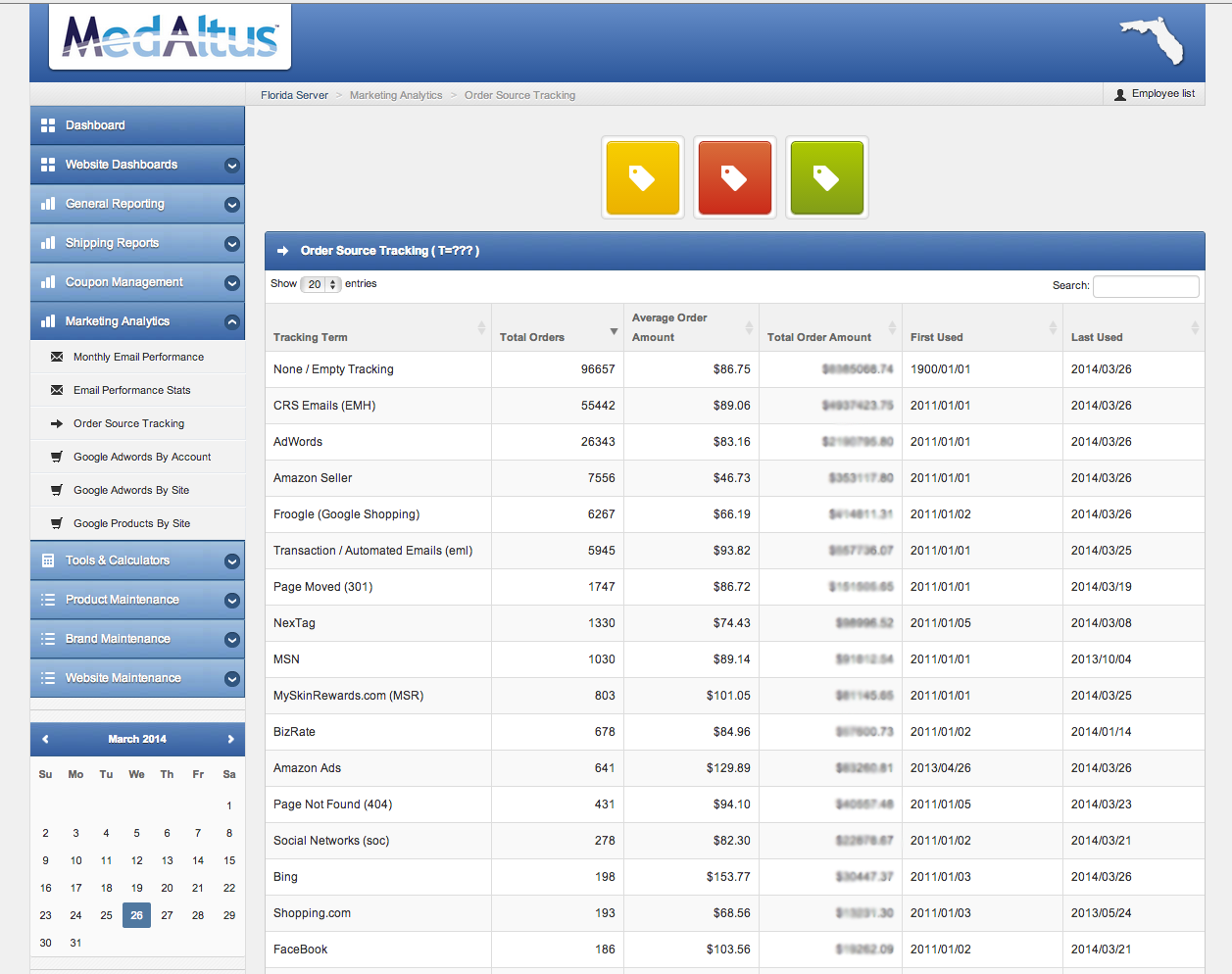Click the Search input field
The width and height of the screenshot is (1232, 974).
pyautogui.click(x=1145, y=285)
